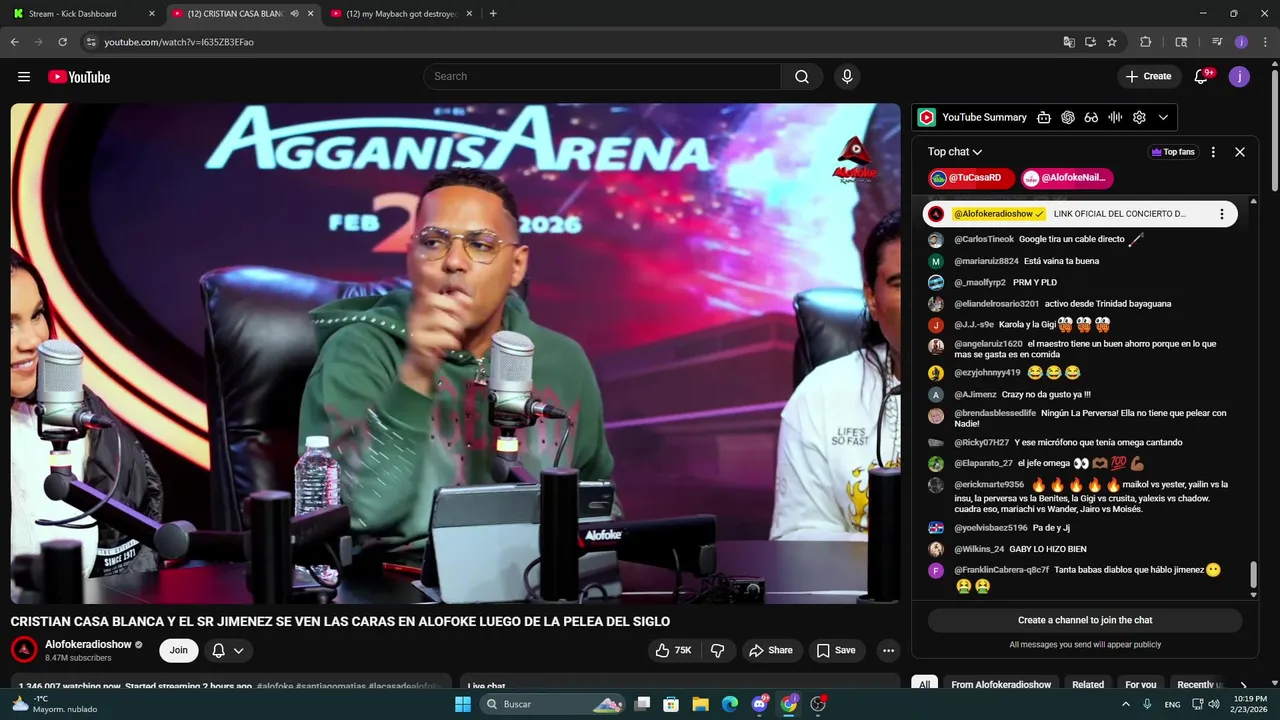
Task: Open the ChatGPT icon in YouTube Summary
Action: pyautogui.click(x=1068, y=118)
